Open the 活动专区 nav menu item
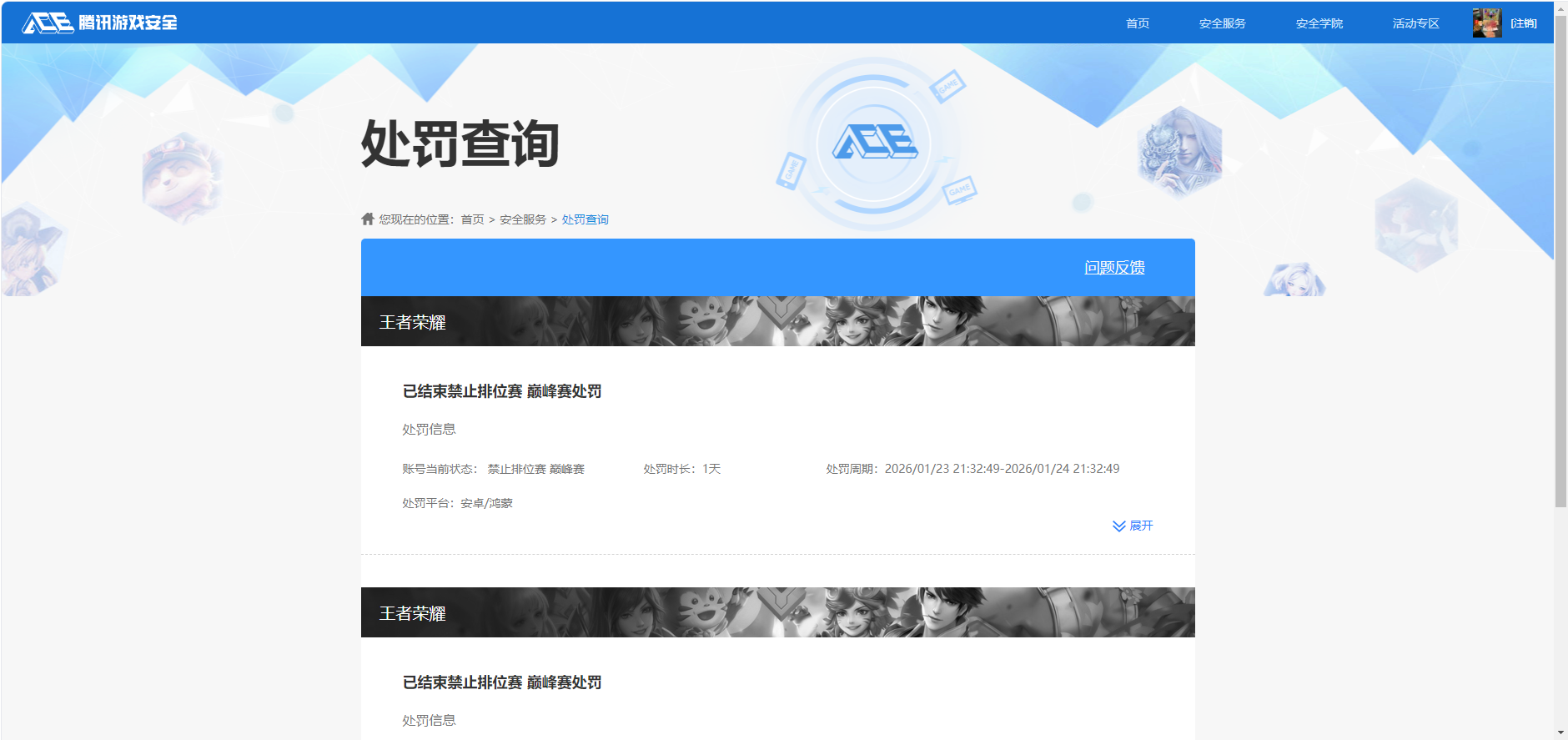 pyautogui.click(x=1416, y=23)
